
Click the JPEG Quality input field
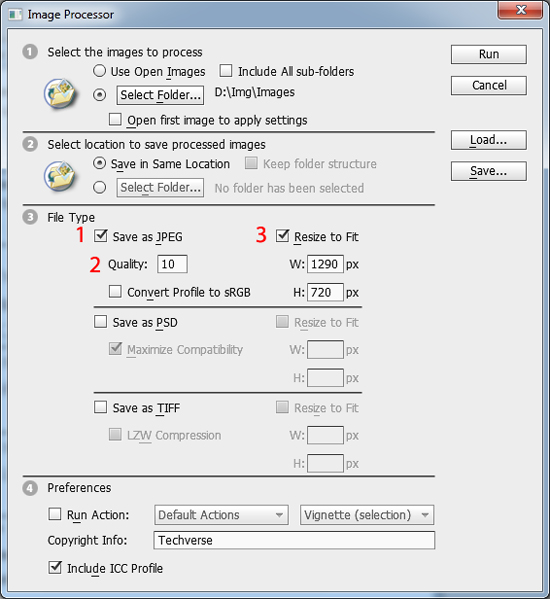(x=172, y=264)
